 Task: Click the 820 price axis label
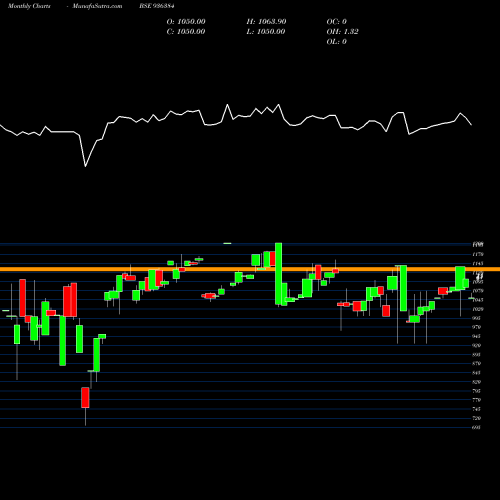[x=477, y=382]
